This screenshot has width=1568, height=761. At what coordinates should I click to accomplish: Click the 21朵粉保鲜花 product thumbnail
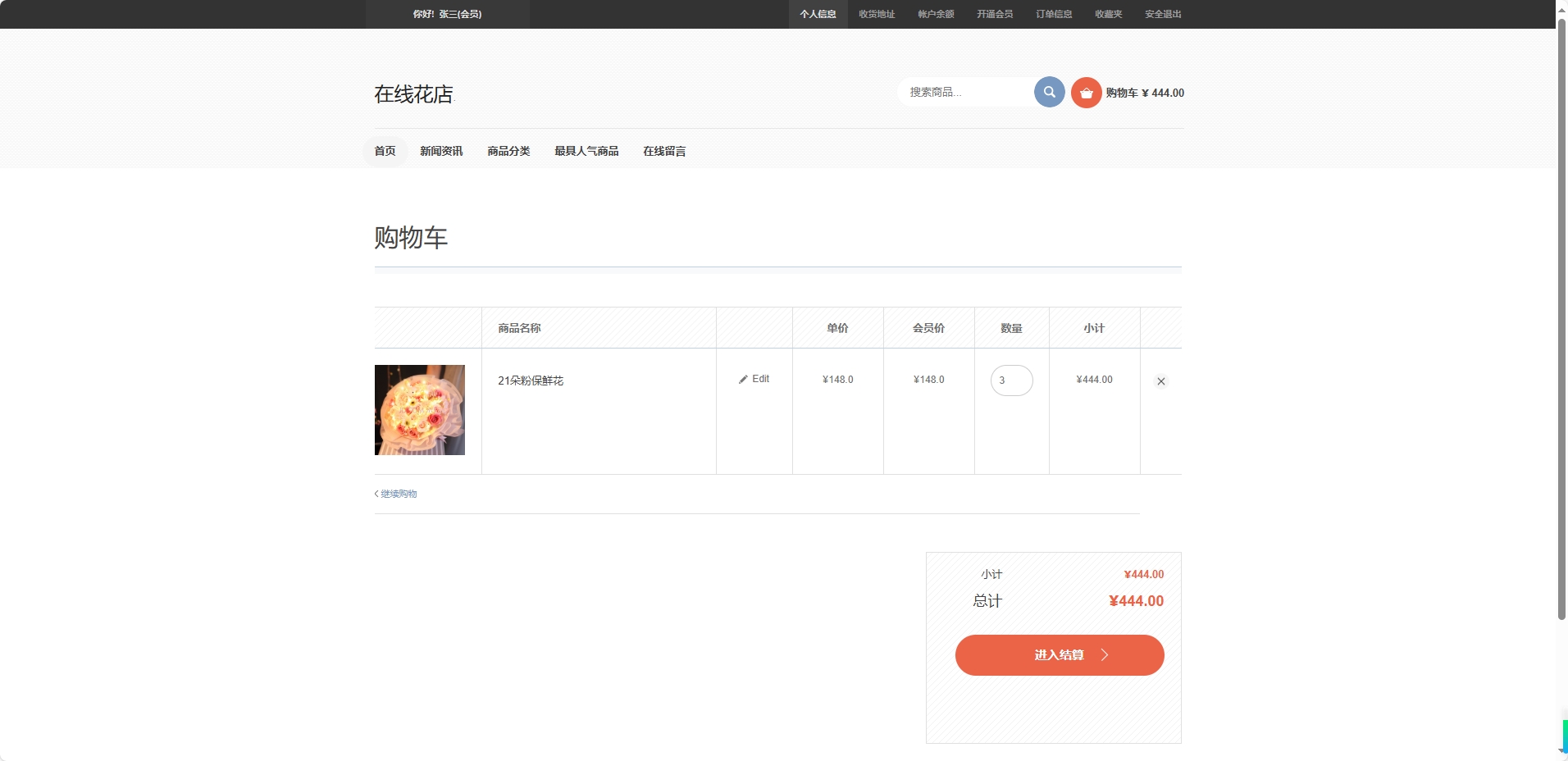(x=419, y=410)
